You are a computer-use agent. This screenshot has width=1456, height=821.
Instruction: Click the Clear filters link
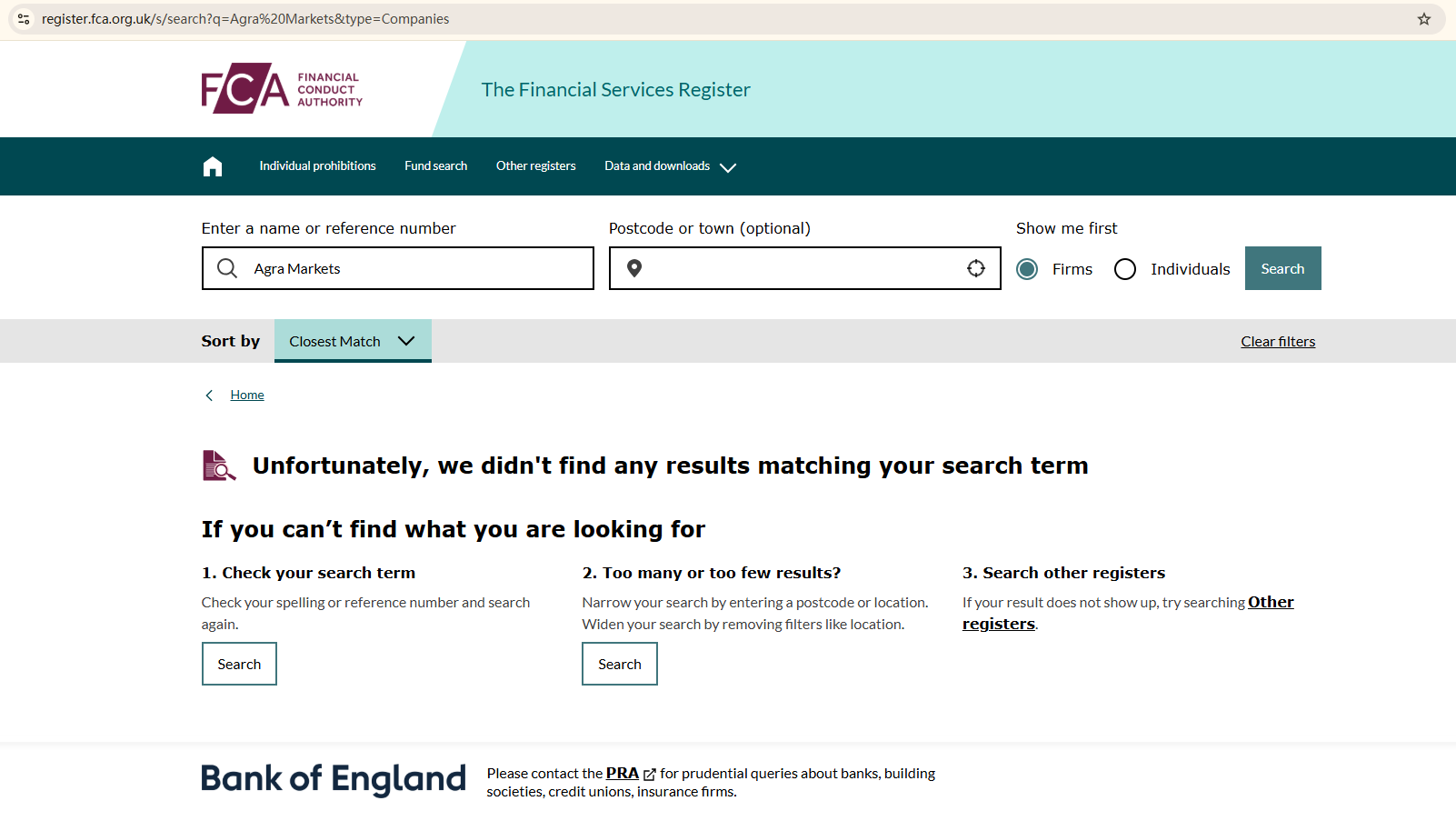coord(1278,342)
